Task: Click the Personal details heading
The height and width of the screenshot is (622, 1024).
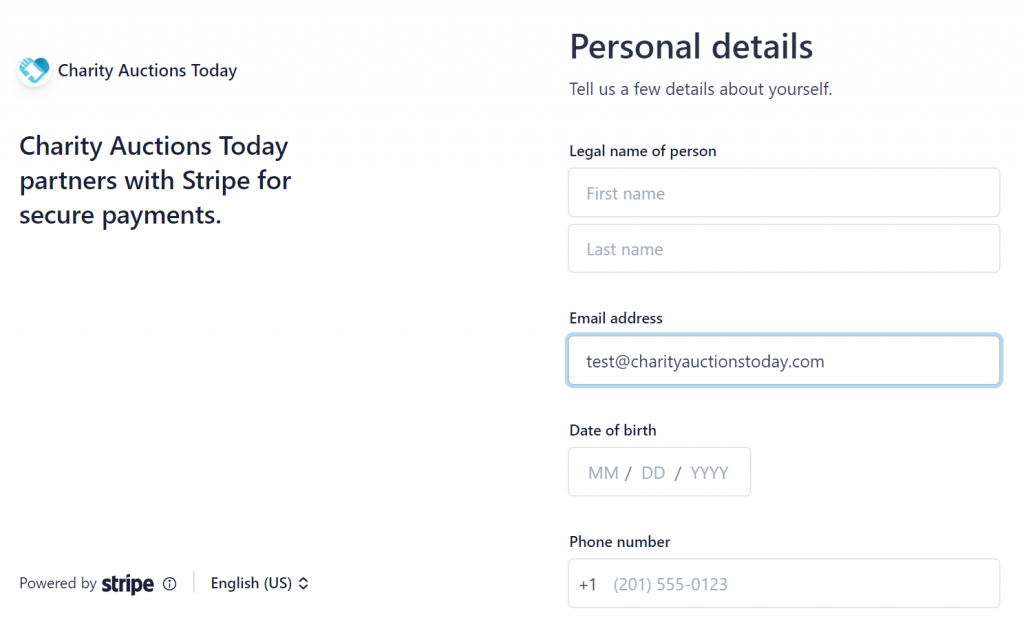Action: [x=691, y=46]
